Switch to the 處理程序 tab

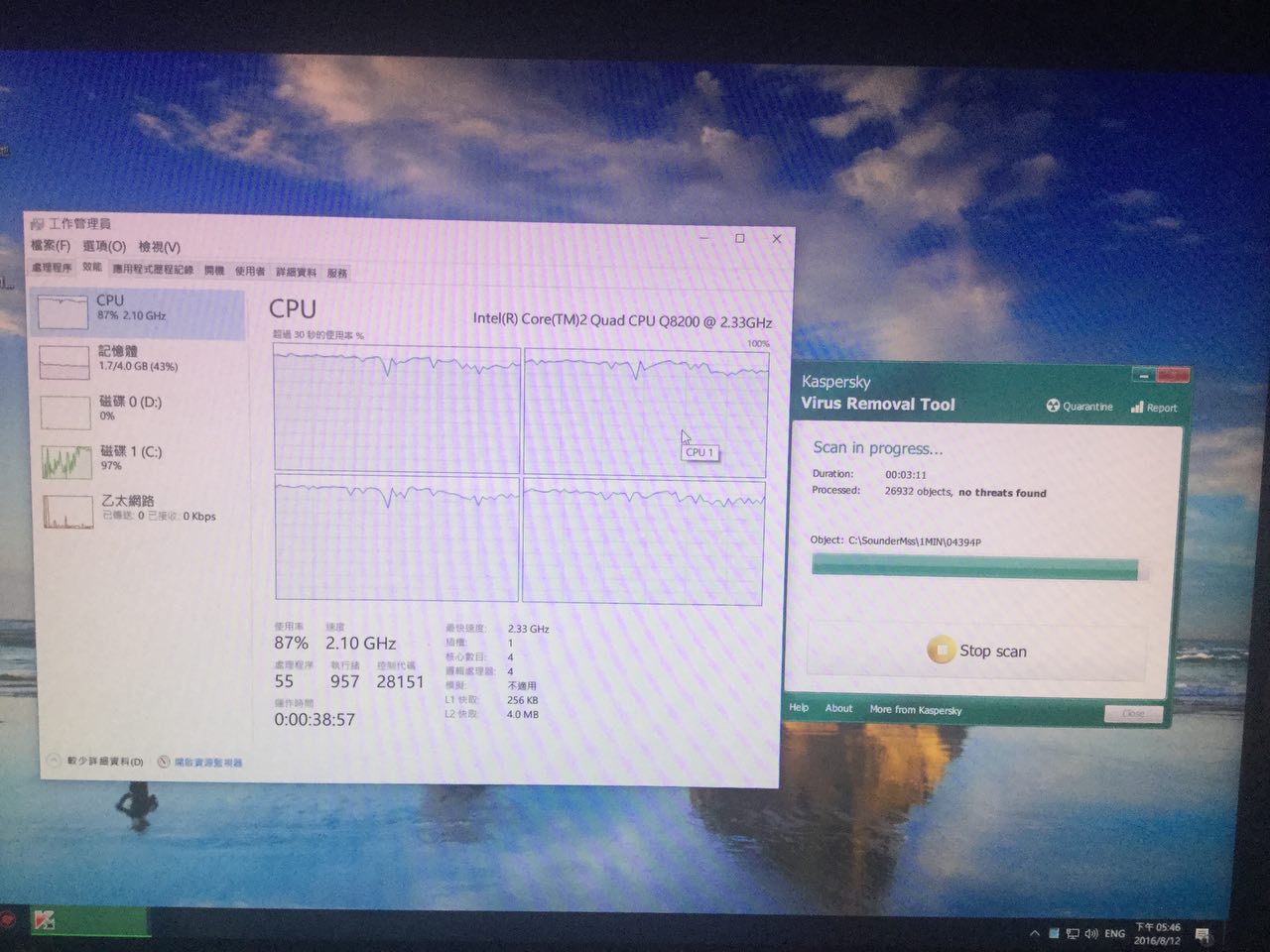point(52,268)
